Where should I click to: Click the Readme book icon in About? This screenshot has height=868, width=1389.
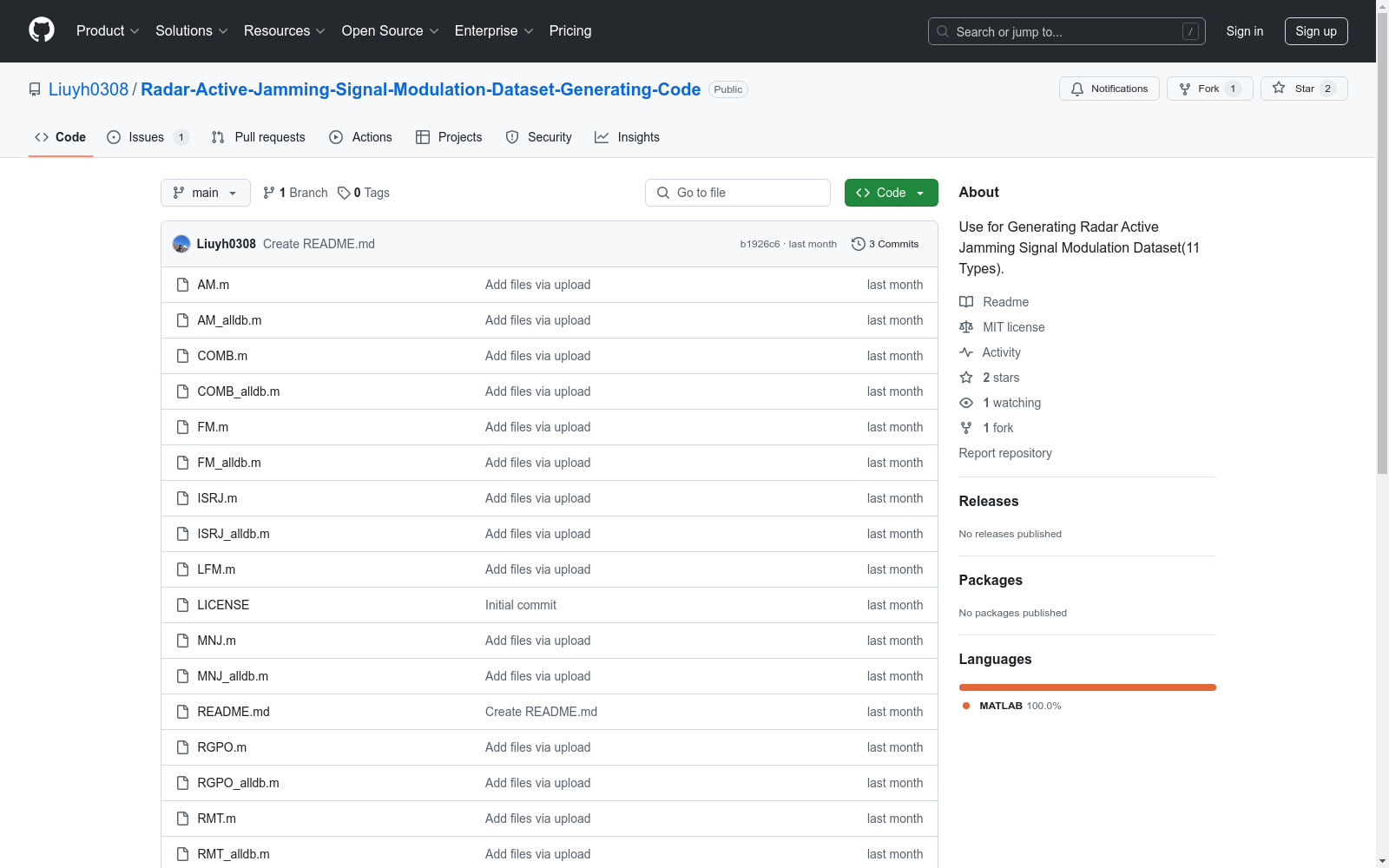pos(966,302)
